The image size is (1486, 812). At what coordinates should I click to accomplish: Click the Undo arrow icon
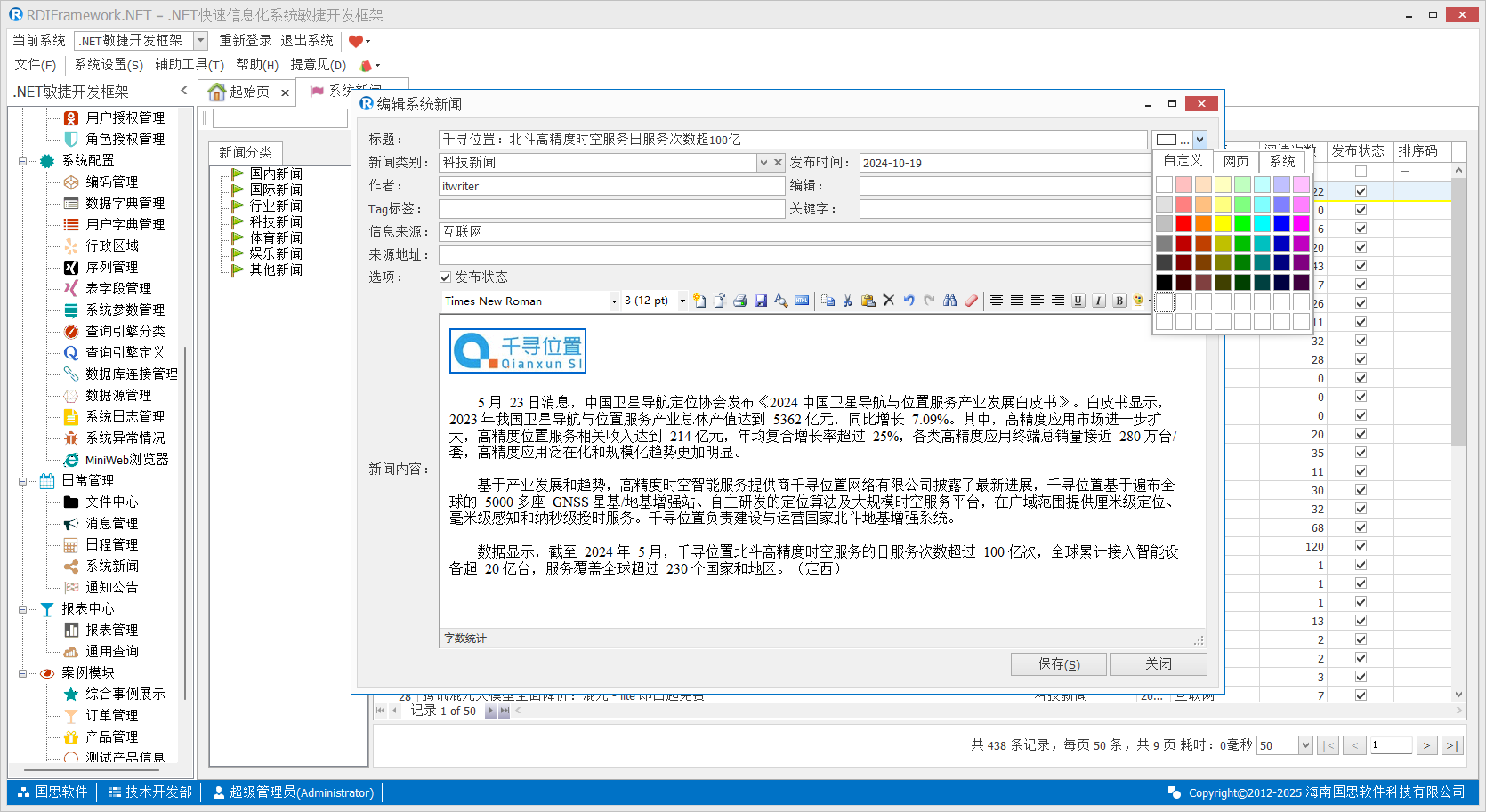click(909, 301)
